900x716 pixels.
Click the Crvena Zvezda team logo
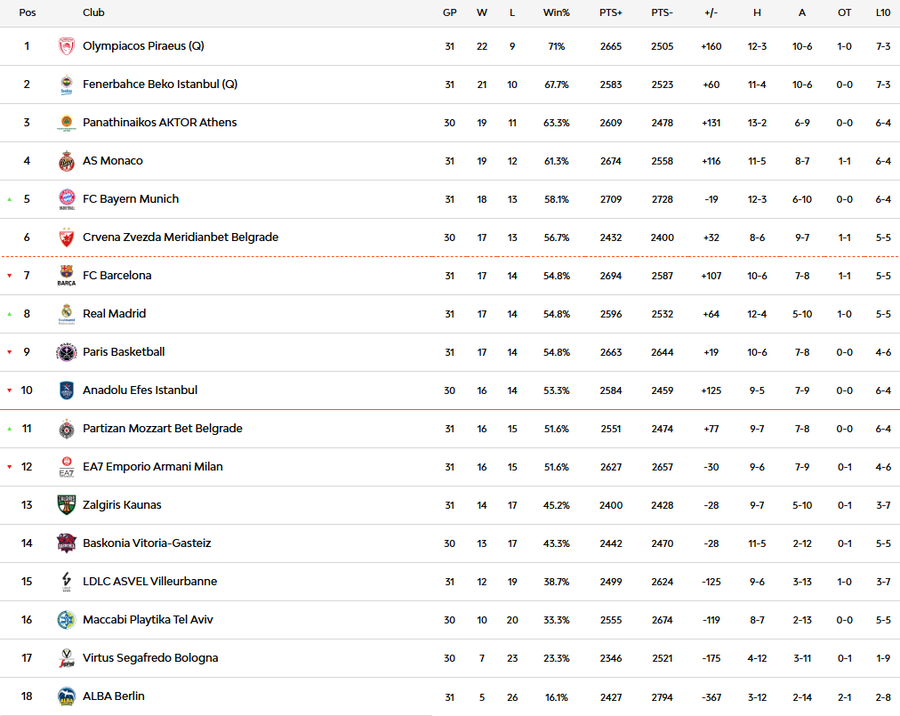click(66, 238)
